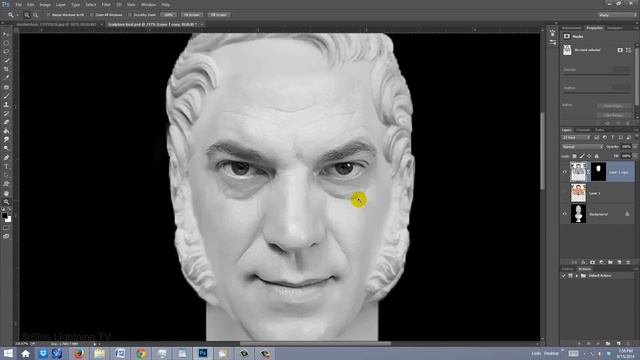Click the 100% actual pixels button
Screen dimensions: 640x360
[x=169, y=15]
